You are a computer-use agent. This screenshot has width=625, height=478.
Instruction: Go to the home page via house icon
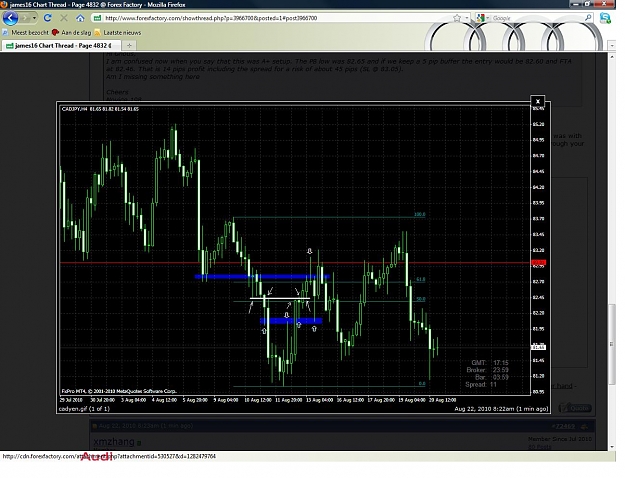click(80, 18)
